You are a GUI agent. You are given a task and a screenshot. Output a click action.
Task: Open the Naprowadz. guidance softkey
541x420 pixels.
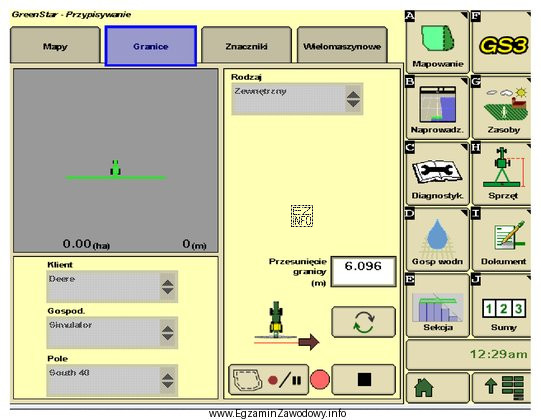point(437,108)
